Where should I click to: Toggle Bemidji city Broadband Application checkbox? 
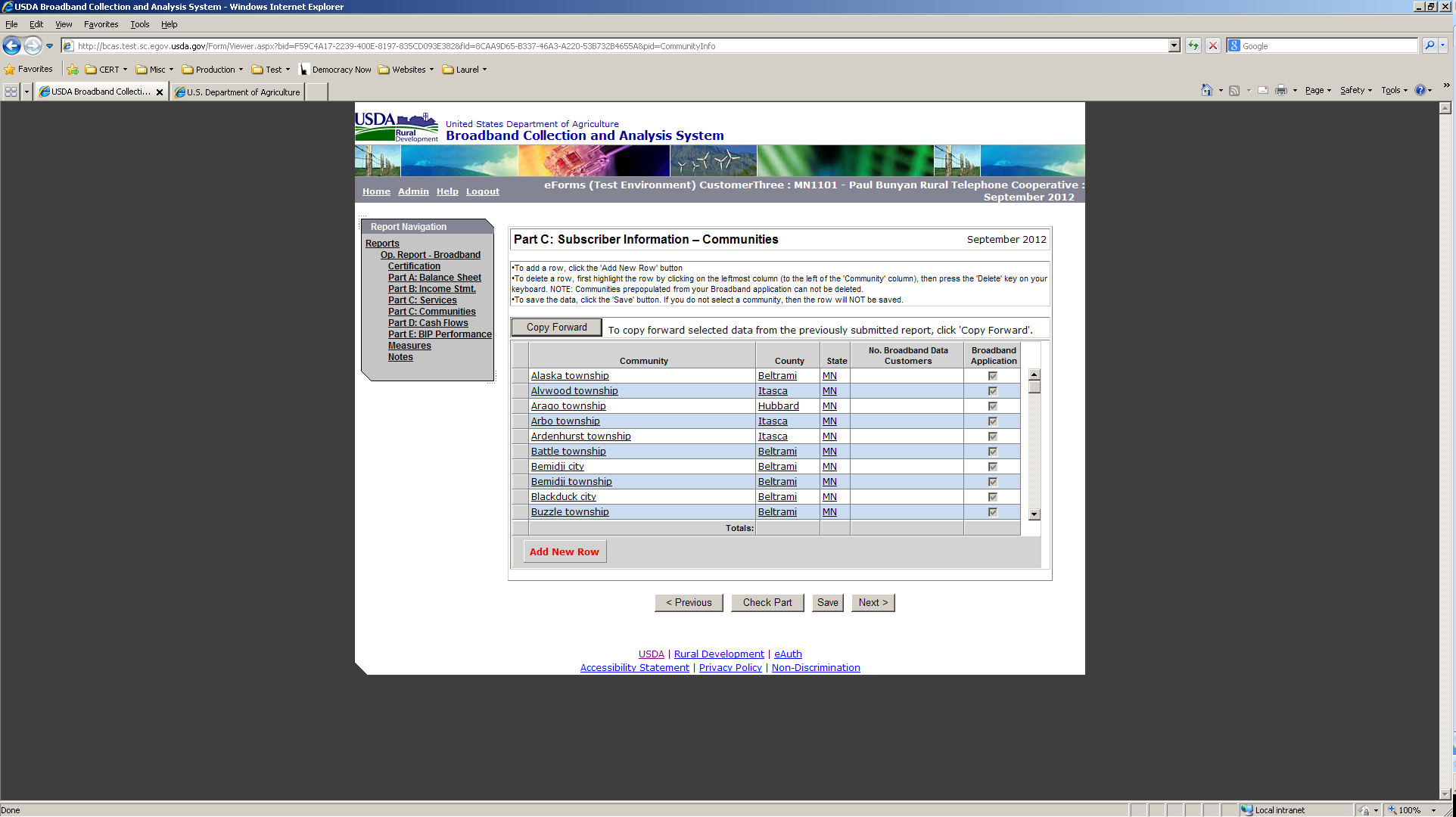pos(992,467)
